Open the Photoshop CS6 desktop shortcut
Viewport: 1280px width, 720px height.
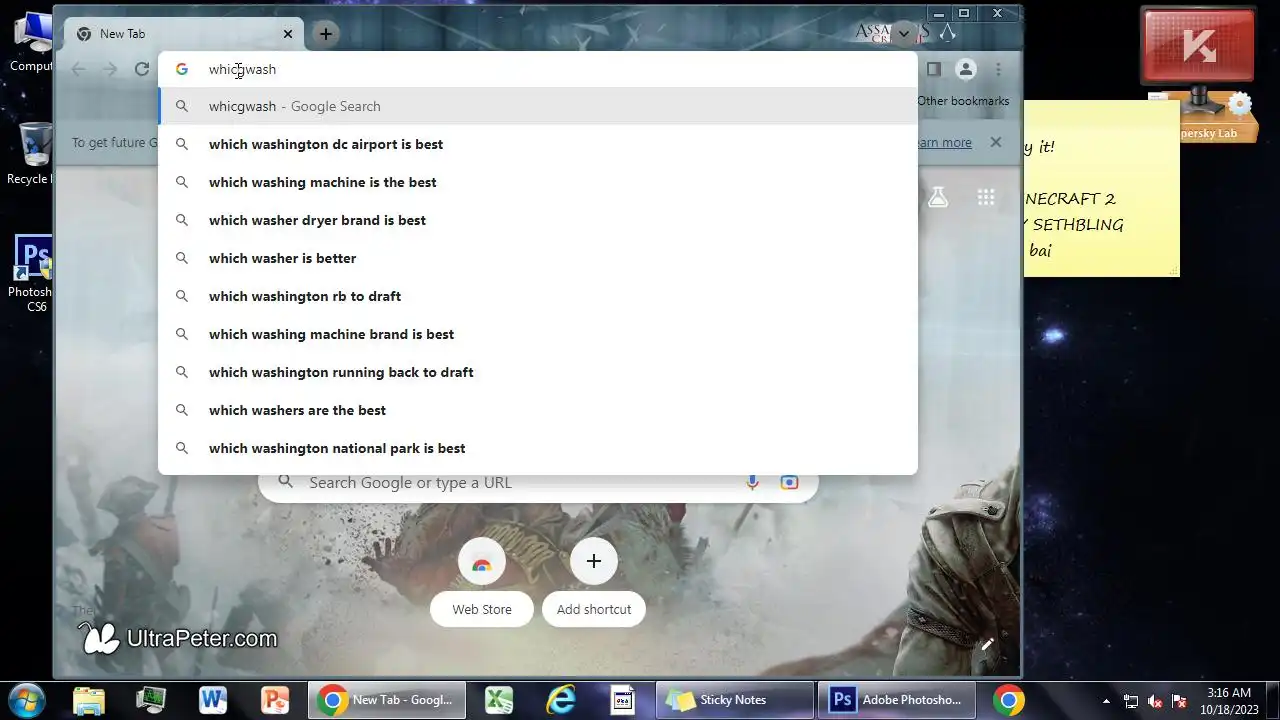(31, 274)
